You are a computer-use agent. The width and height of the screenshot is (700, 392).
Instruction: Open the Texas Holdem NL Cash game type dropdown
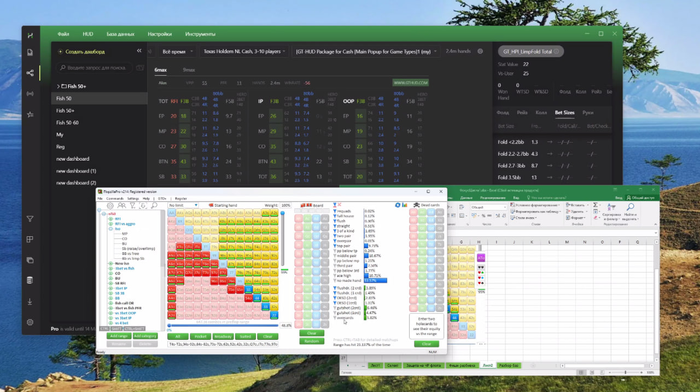tap(244, 52)
